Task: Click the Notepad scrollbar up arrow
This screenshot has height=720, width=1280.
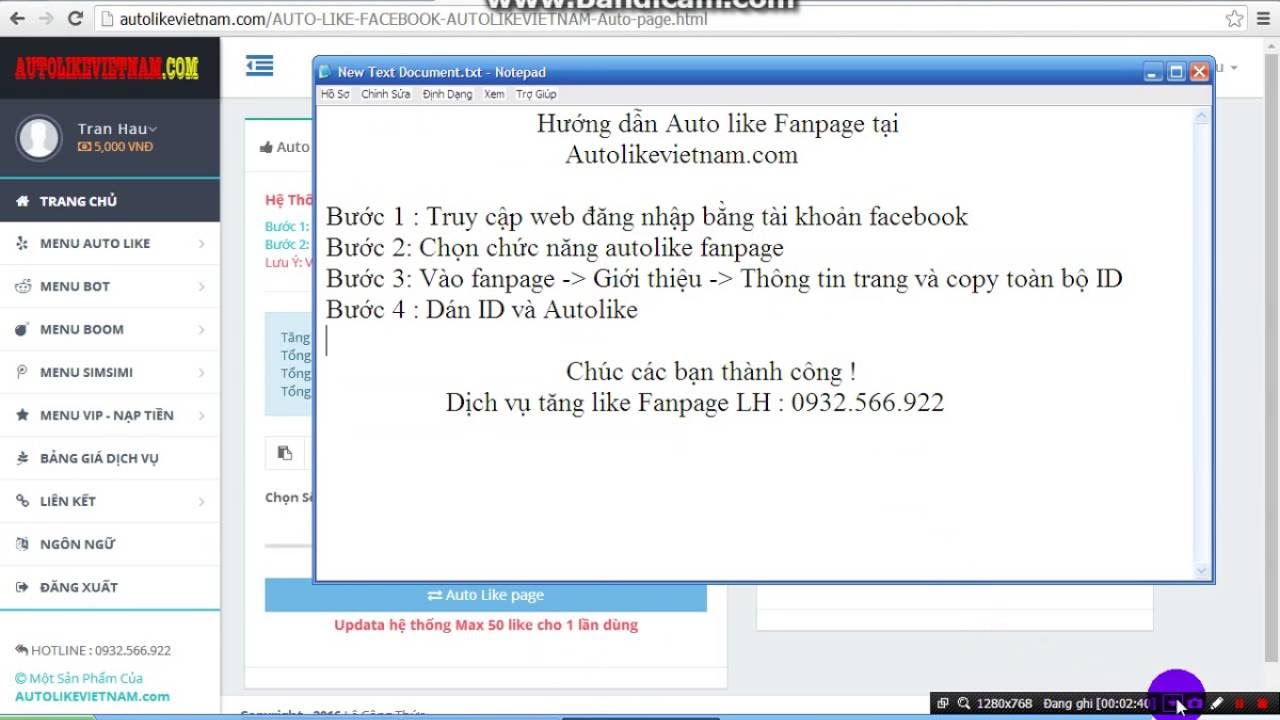Action: click(x=1202, y=116)
